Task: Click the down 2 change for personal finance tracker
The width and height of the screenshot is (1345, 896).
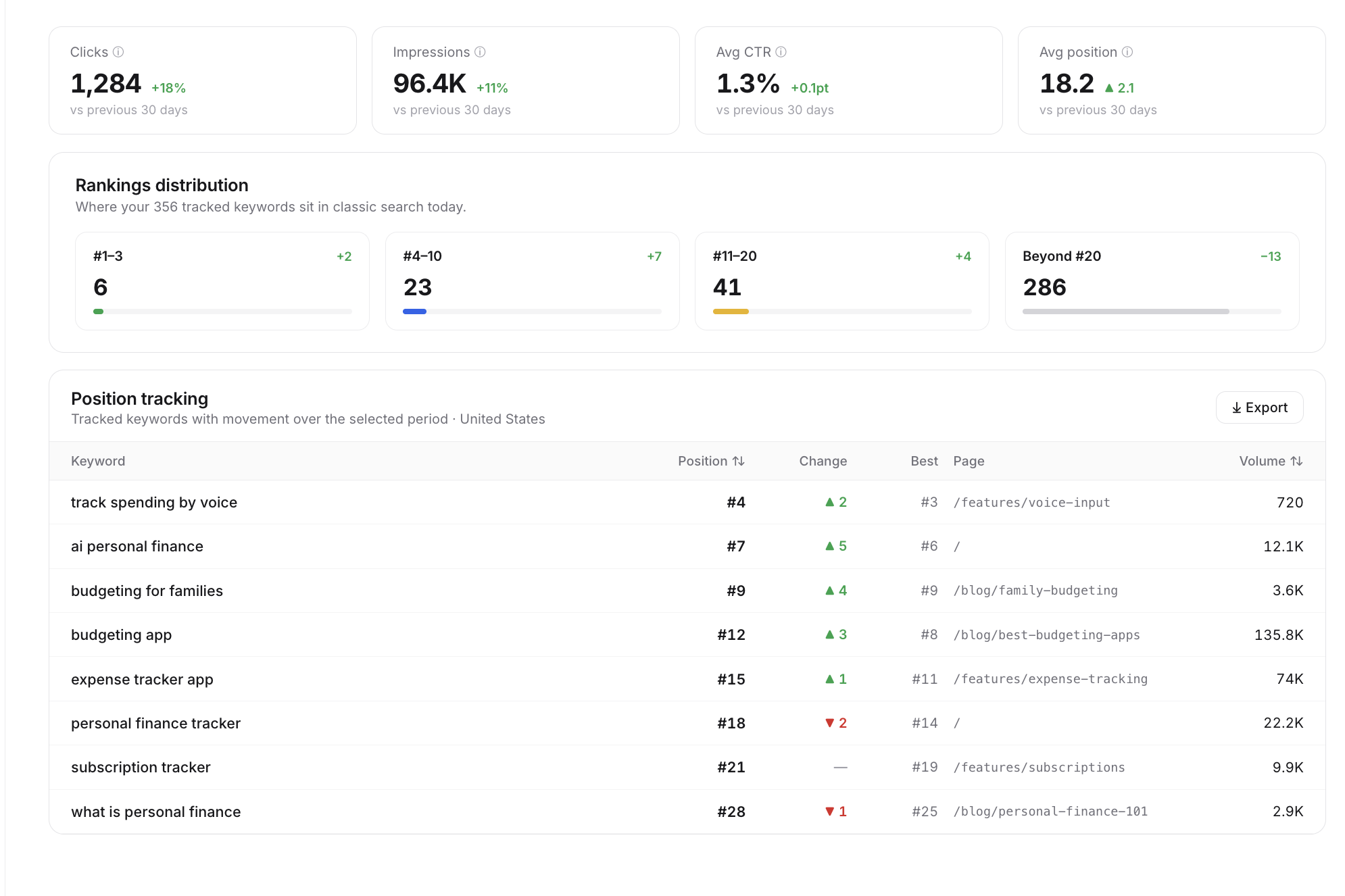Action: 836,723
